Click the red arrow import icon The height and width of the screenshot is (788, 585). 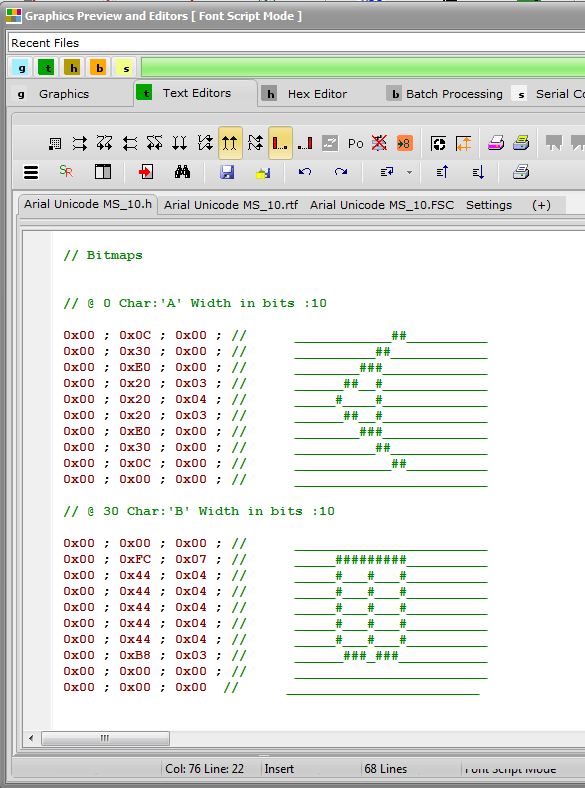tap(145, 172)
